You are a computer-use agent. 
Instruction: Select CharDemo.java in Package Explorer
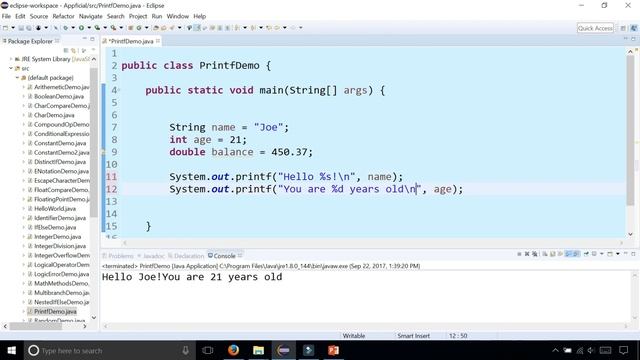pos(54,115)
